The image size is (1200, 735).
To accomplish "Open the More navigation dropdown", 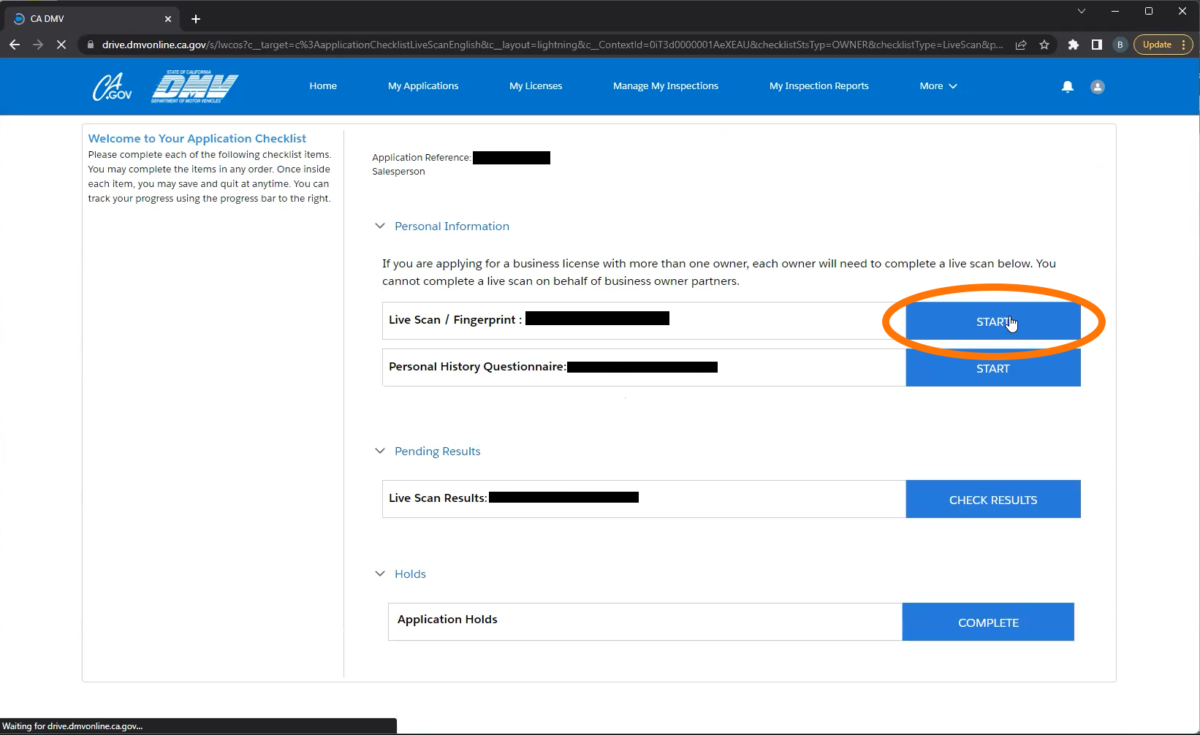I will coord(937,86).
